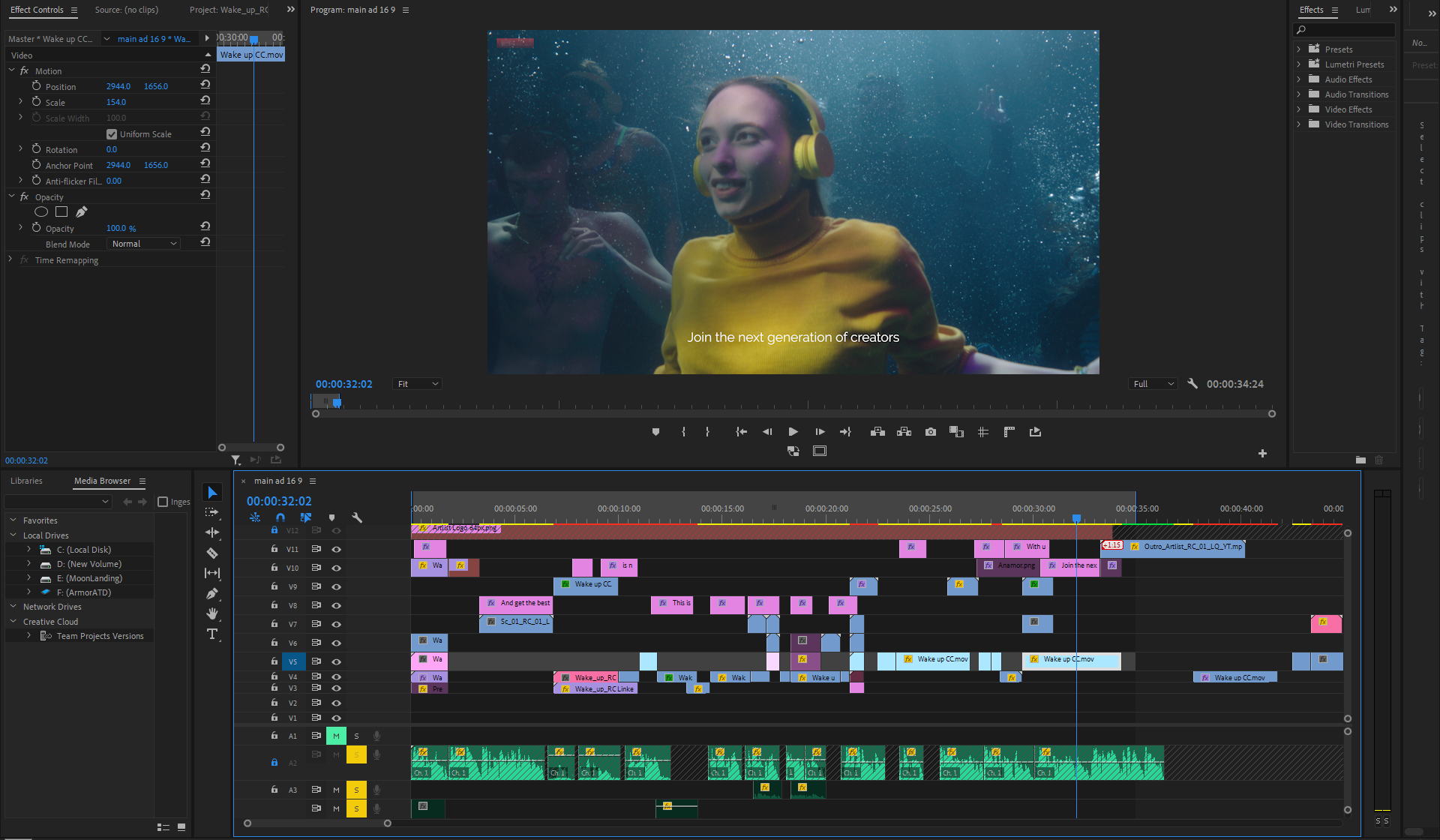The height and width of the screenshot is (840, 1440).
Task: Select the Type tool
Action: pos(212,634)
